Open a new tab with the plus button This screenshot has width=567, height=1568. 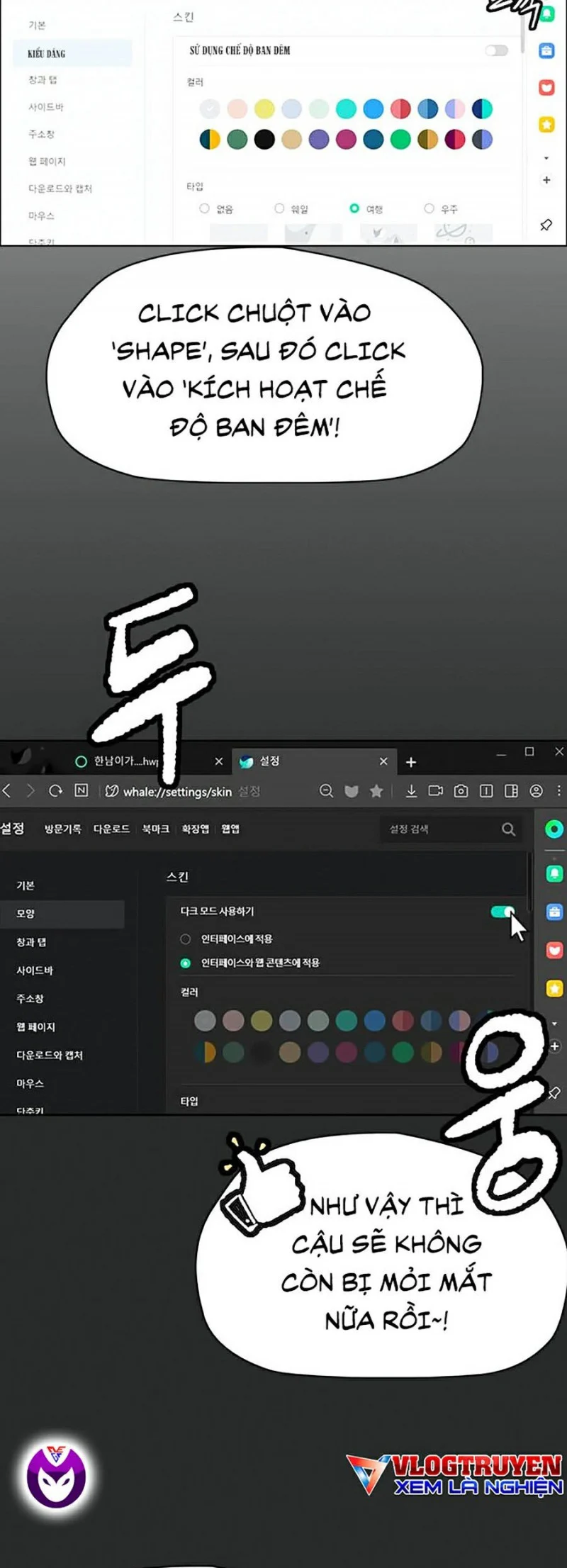pos(411,762)
